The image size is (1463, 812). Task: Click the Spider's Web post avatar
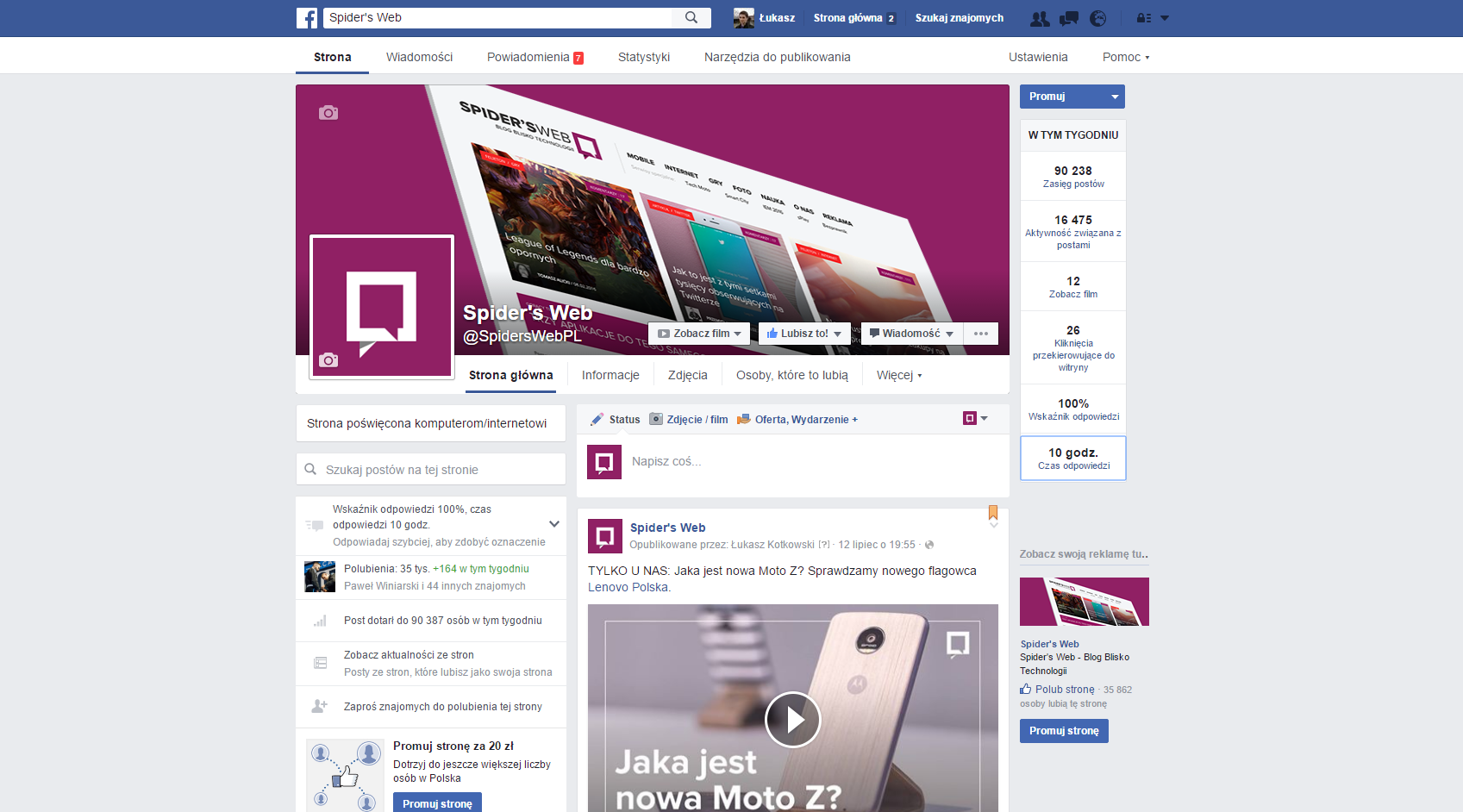click(x=605, y=536)
